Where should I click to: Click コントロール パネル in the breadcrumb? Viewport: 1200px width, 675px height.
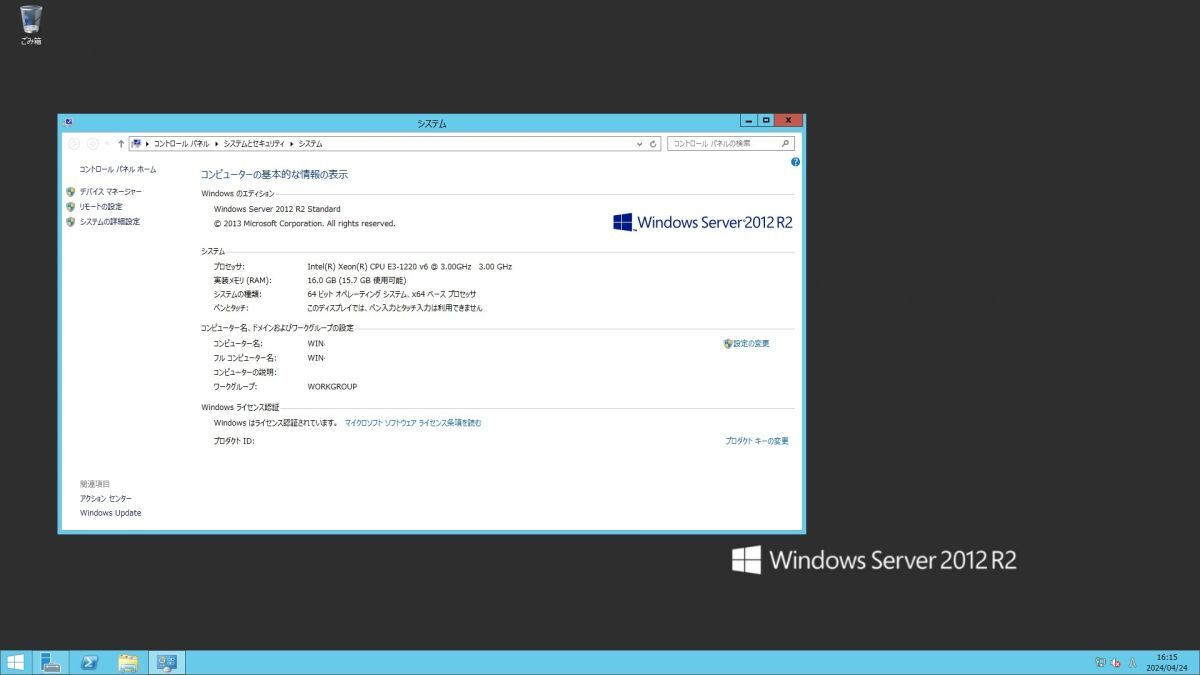point(181,144)
